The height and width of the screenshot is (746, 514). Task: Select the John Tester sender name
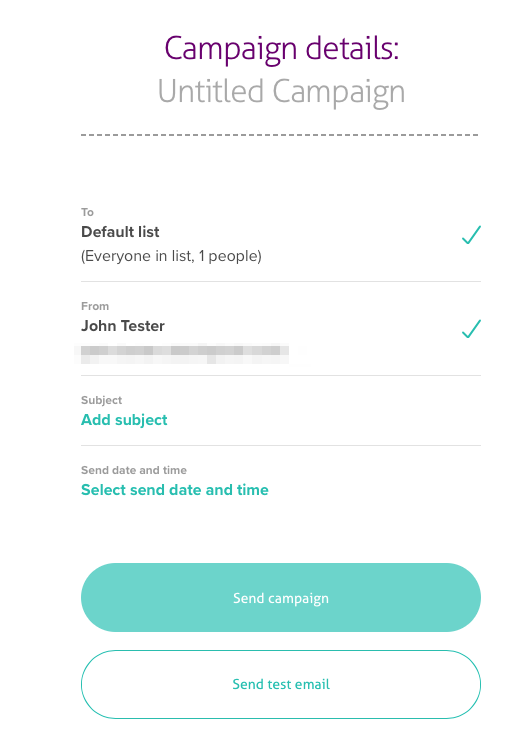(123, 326)
